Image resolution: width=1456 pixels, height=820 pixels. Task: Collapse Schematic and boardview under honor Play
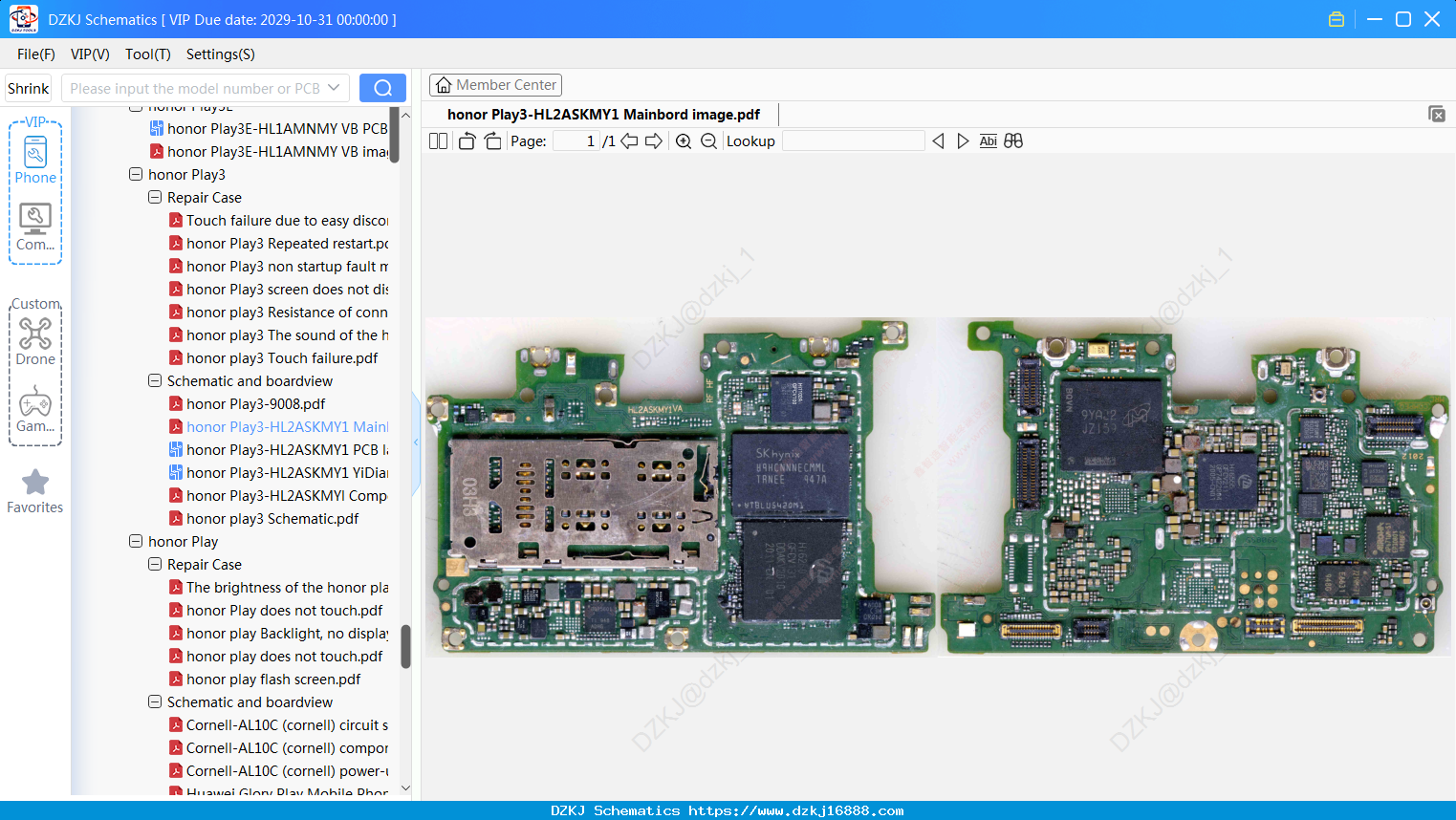[155, 702]
